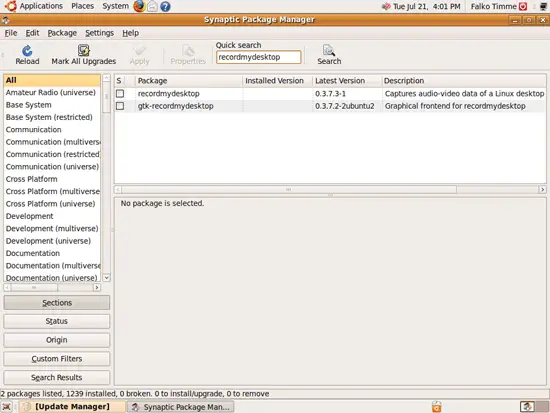Mark the recordmydesktop package checkbox
The image size is (550, 413).
[120, 93]
